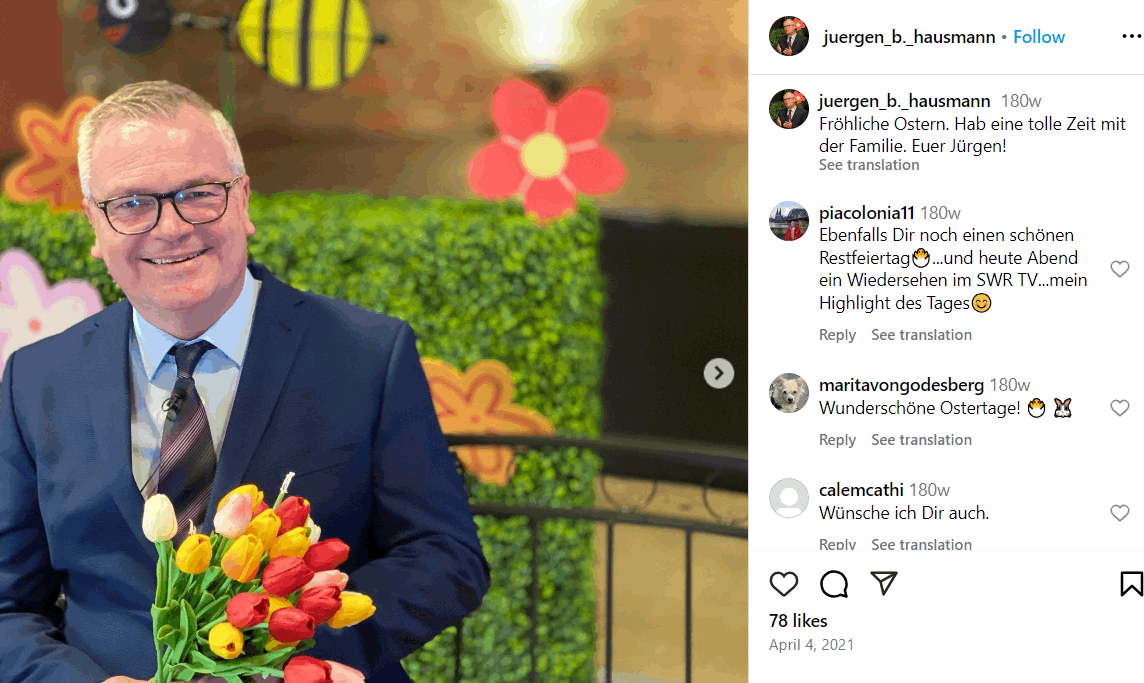Reply to maritavongodesberg's comment

pyautogui.click(x=837, y=440)
